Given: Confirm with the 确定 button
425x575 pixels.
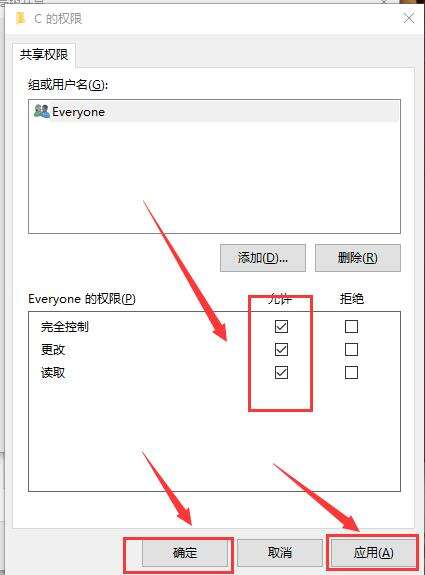Looking at the screenshot, I should pos(185,553).
